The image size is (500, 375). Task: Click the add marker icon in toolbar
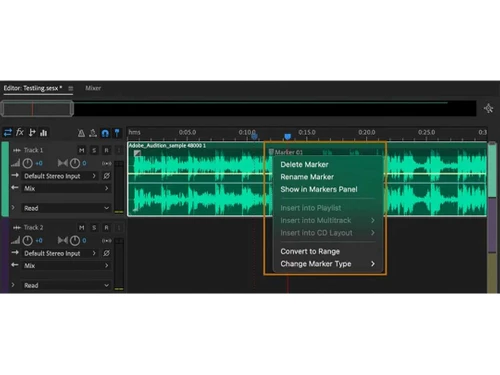[117, 133]
